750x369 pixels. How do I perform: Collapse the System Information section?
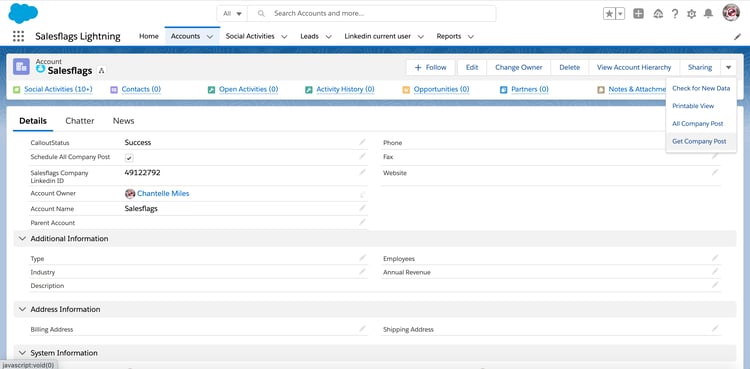click(x=22, y=353)
